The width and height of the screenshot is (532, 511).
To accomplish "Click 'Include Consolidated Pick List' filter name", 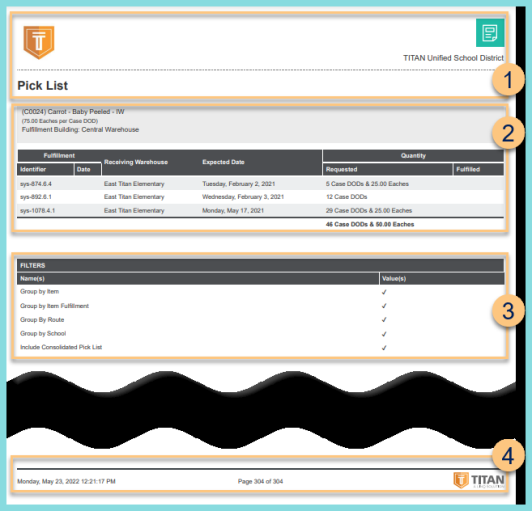I will pos(61,347).
